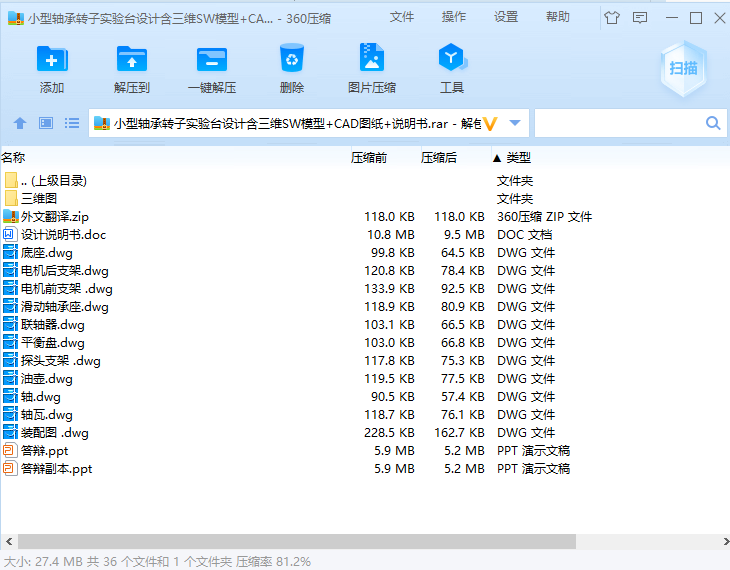Screen dimensions: 730x570
Task: Click the status bar compression ratio text
Action: [x=273, y=562]
